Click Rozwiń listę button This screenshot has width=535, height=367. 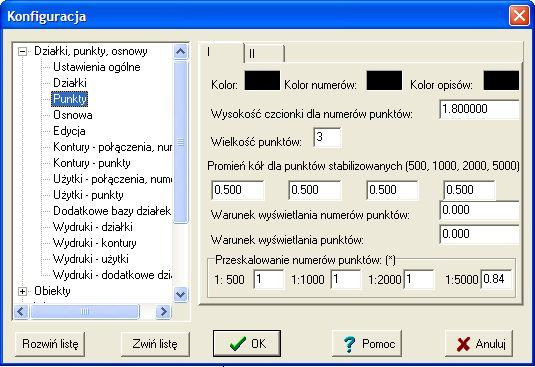pyautogui.click(x=50, y=344)
